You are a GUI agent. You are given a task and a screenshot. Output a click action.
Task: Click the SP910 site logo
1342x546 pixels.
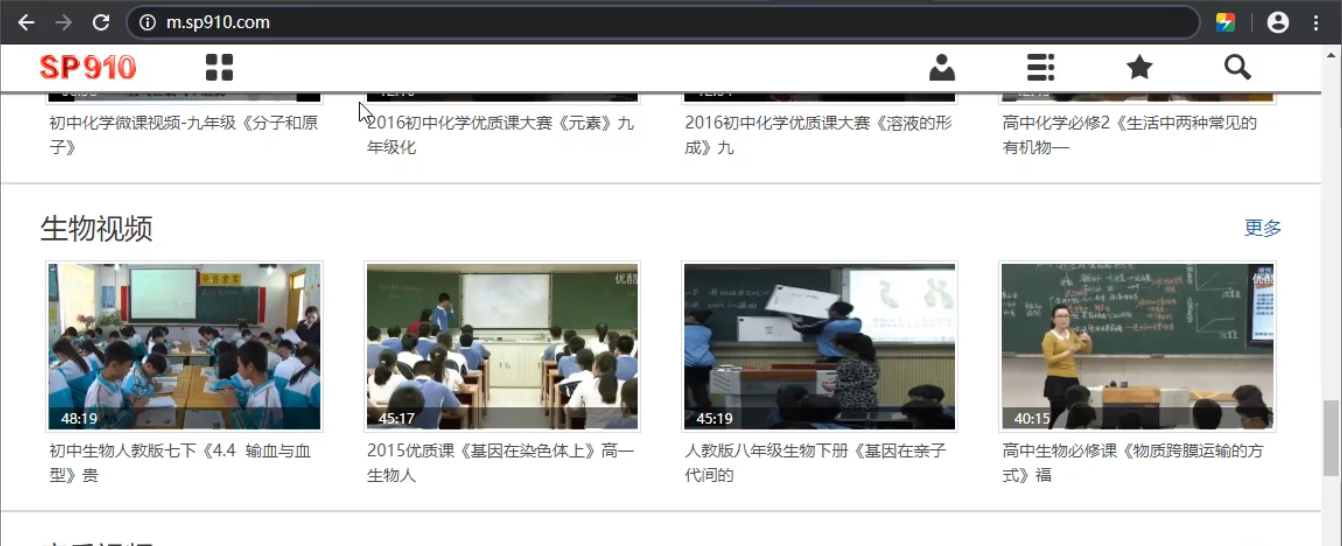[x=88, y=68]
